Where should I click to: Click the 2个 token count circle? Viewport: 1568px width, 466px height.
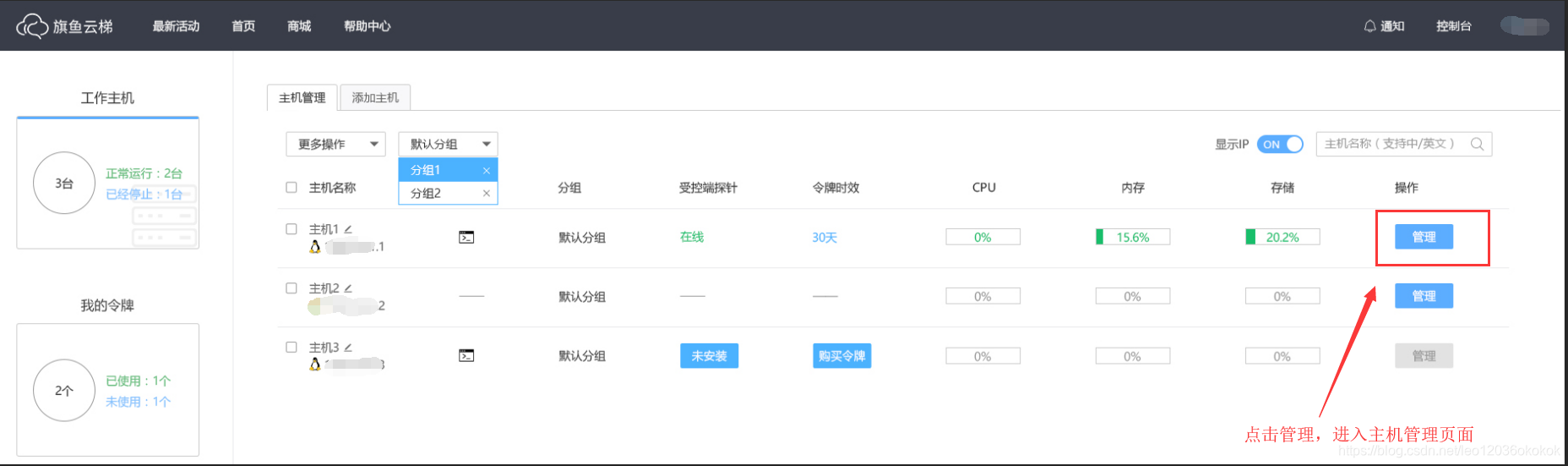64,391
